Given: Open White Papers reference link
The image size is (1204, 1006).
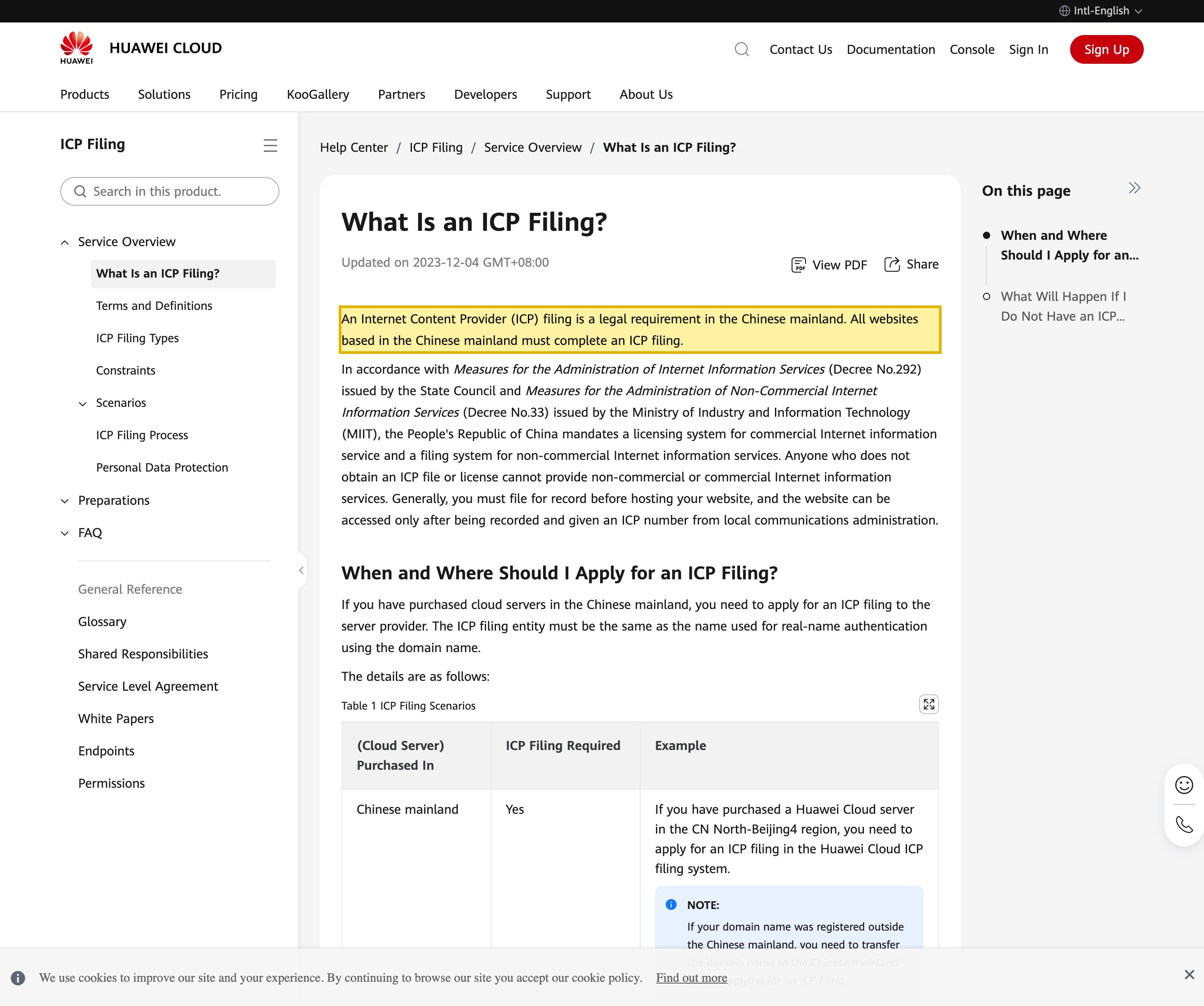Looking at the screenshot, I should click(116, 719).
